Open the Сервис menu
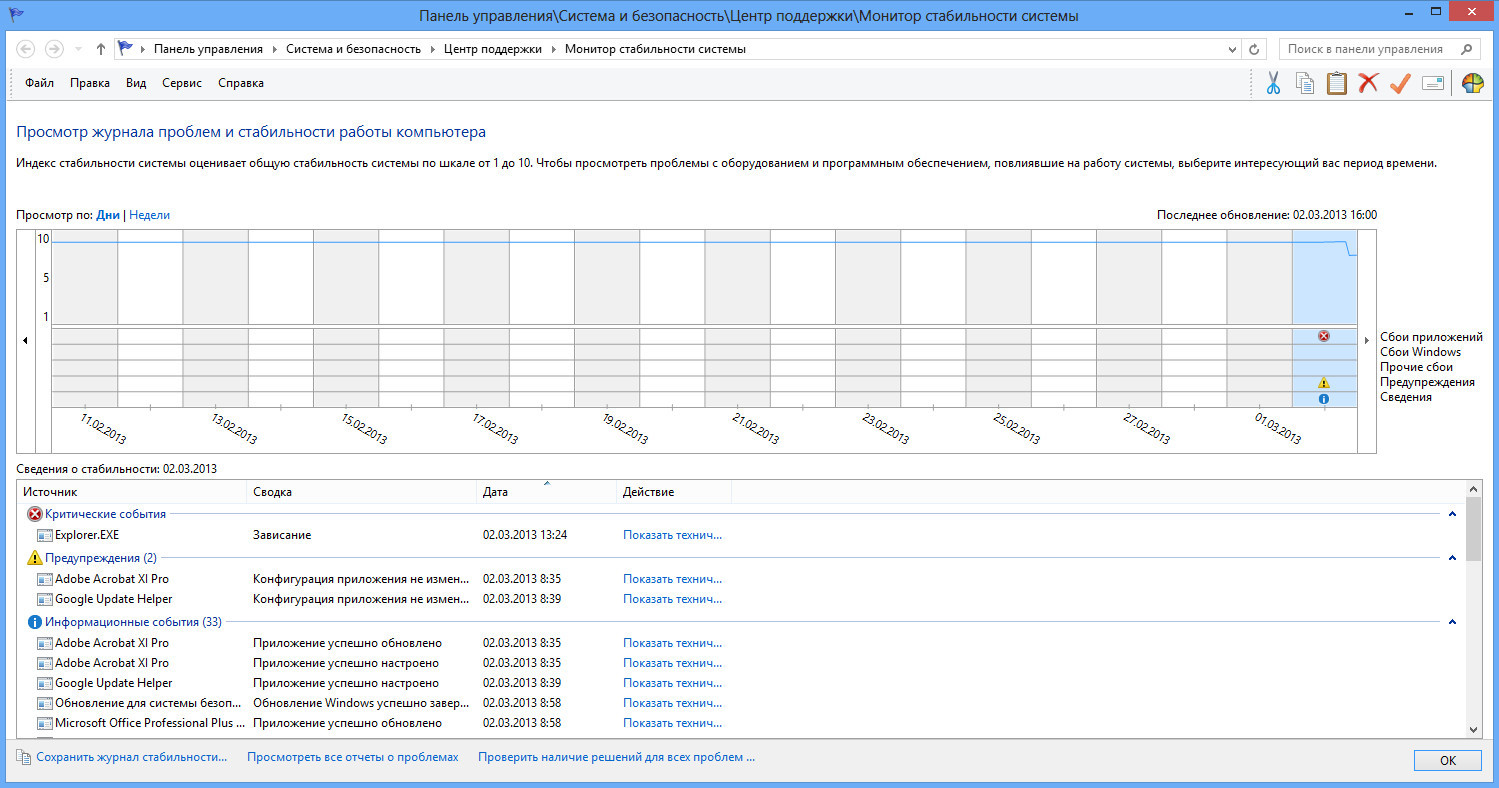 (x=182, y=83)
